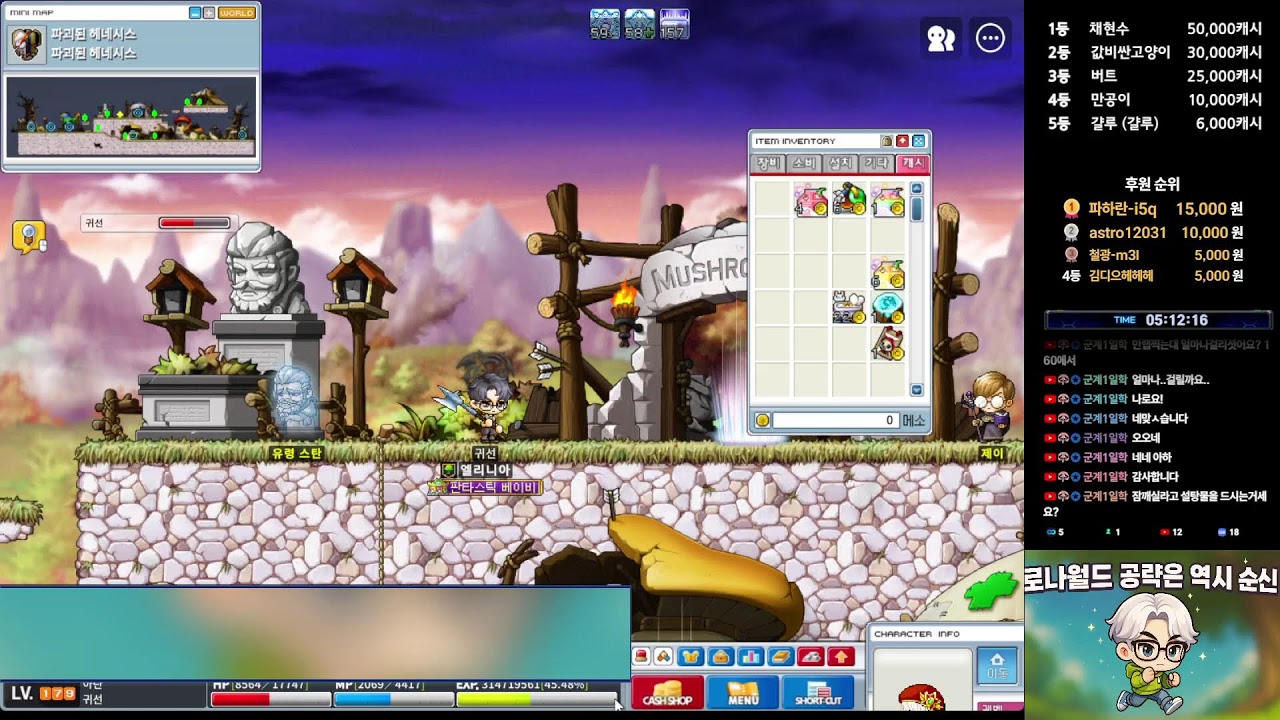Select the yellow gift box cash item
This screenshot has height=720, width=1280.
[888, 273]
